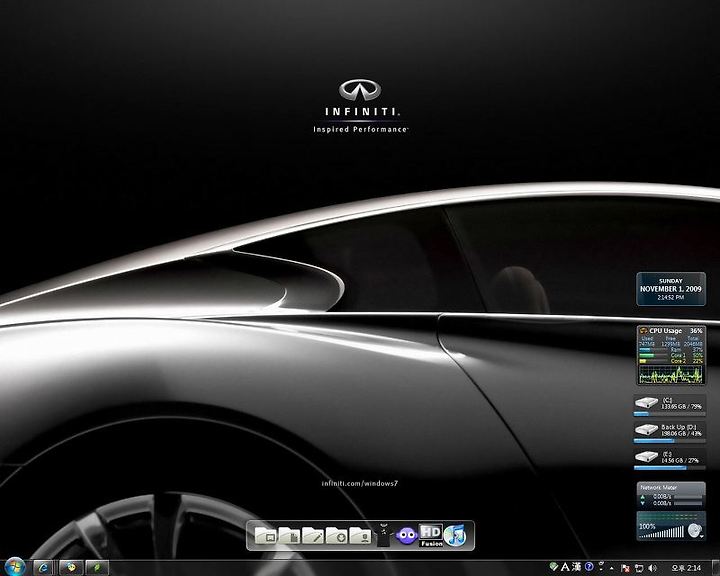Click the infiniti.com/windows7 wallpaper text

point(360,483)
